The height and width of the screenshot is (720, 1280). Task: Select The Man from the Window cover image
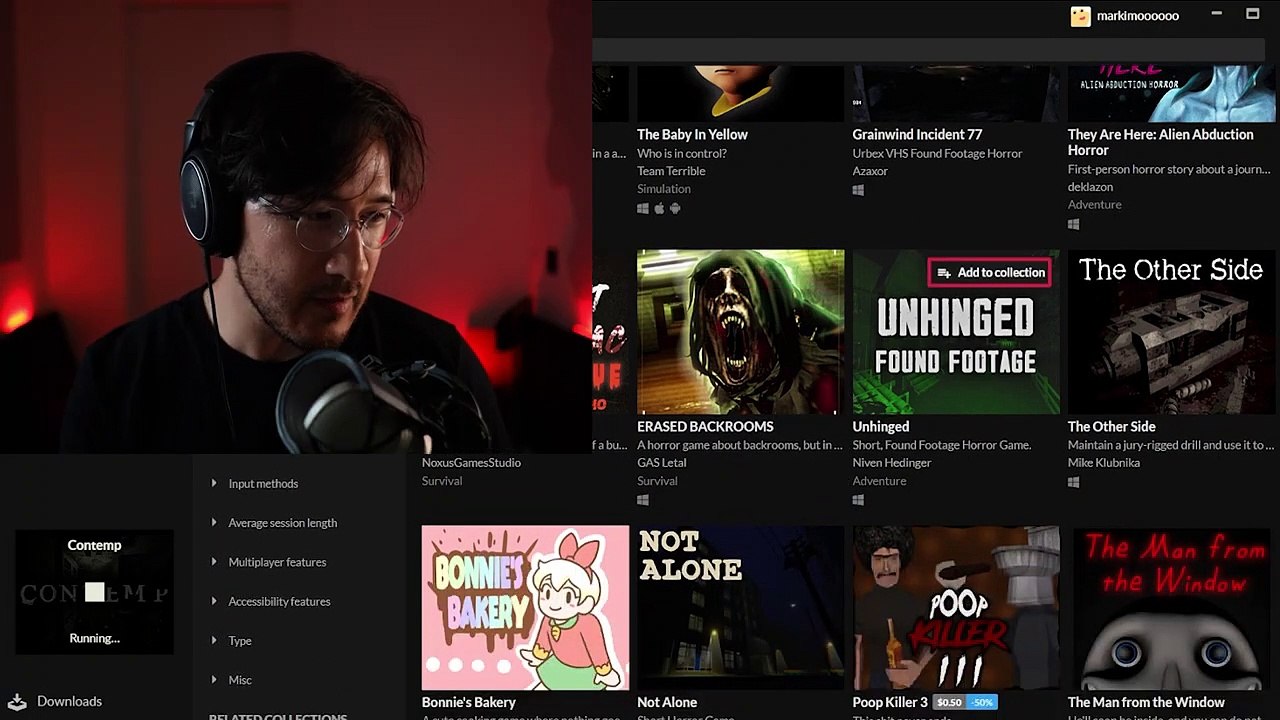[1171, 608]
